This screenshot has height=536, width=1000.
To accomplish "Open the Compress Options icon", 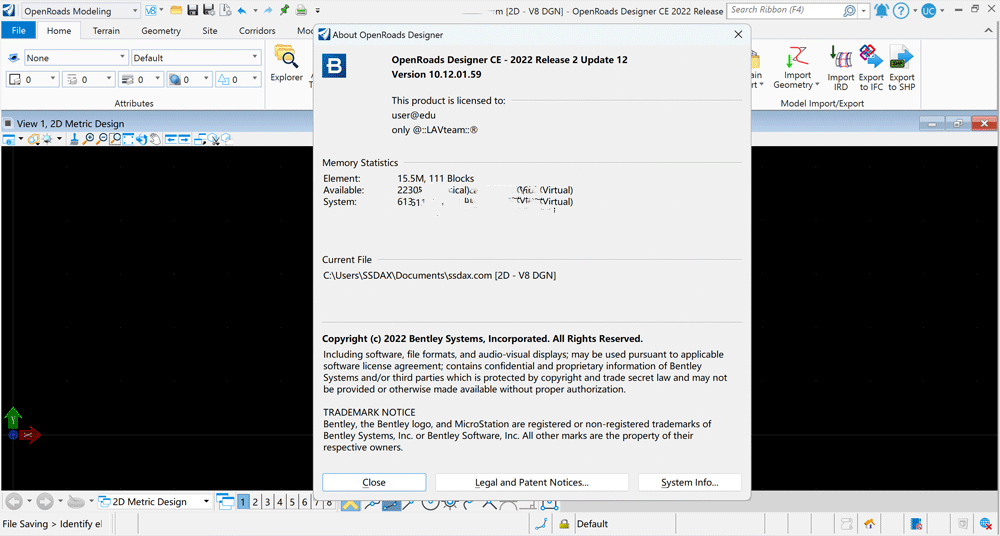I will tap(224, 10).
